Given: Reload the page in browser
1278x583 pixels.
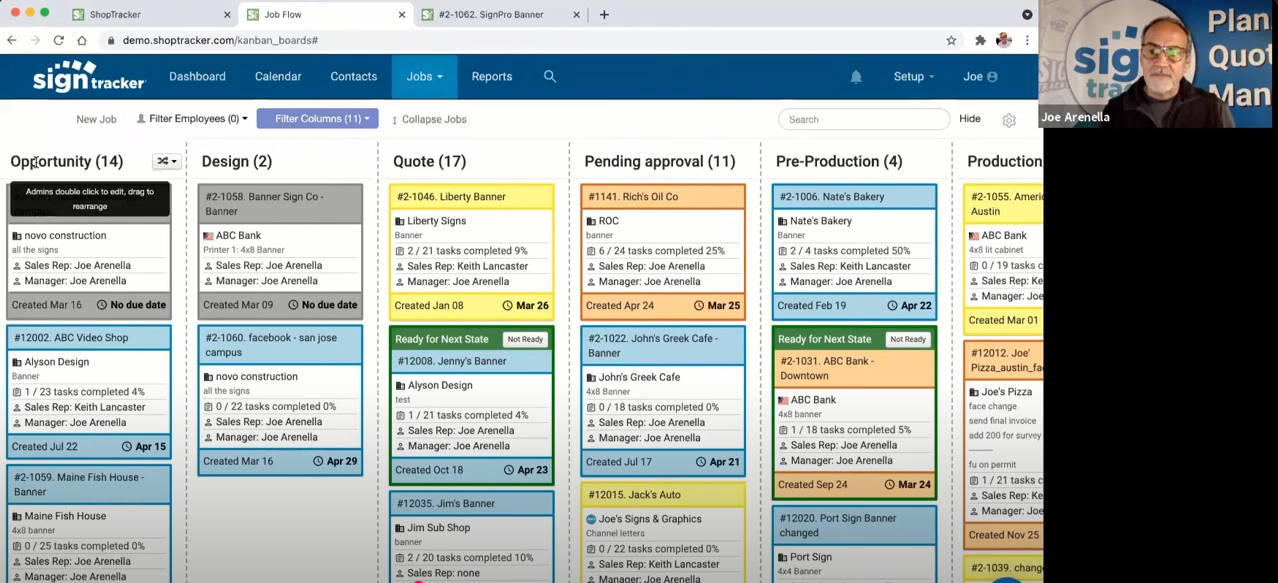Looking at the screenshot, I should (x=58, y=40).
